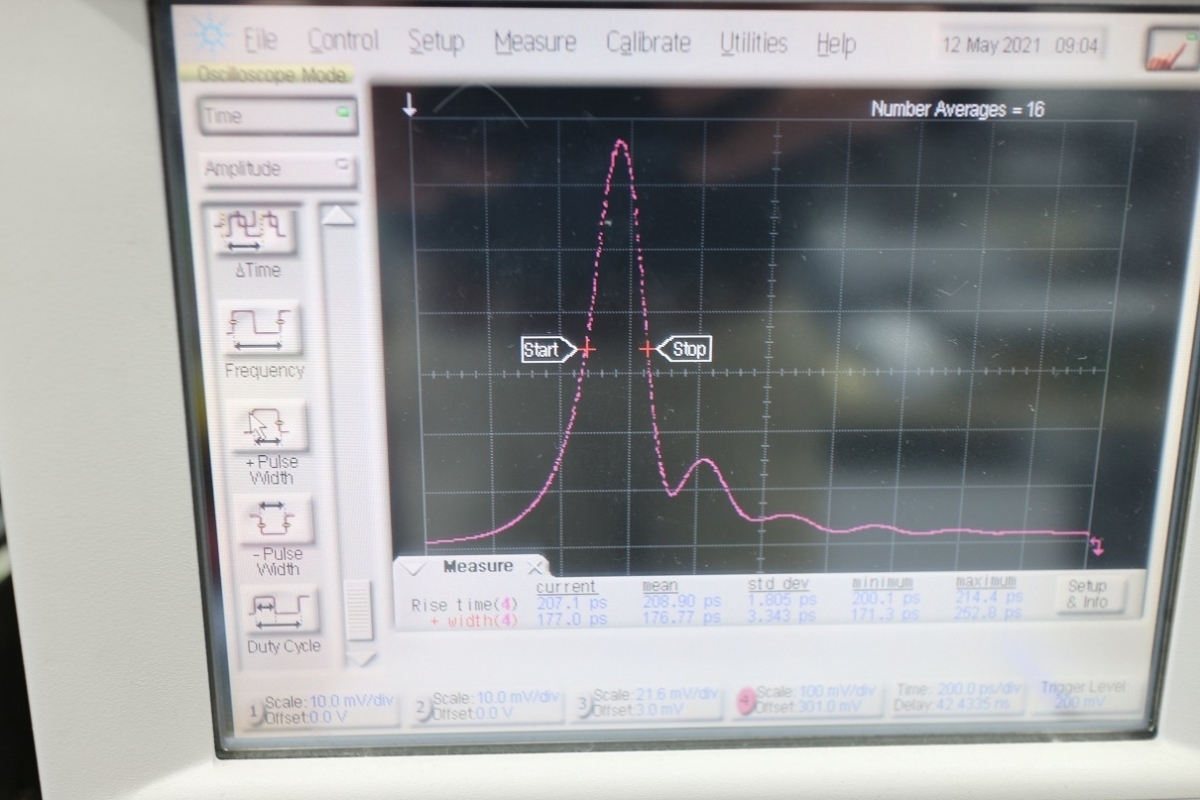Screen dimensions: 1200x800
Task: Select the Duty Cycle measurement icon
Action: (x=283, y=608)
